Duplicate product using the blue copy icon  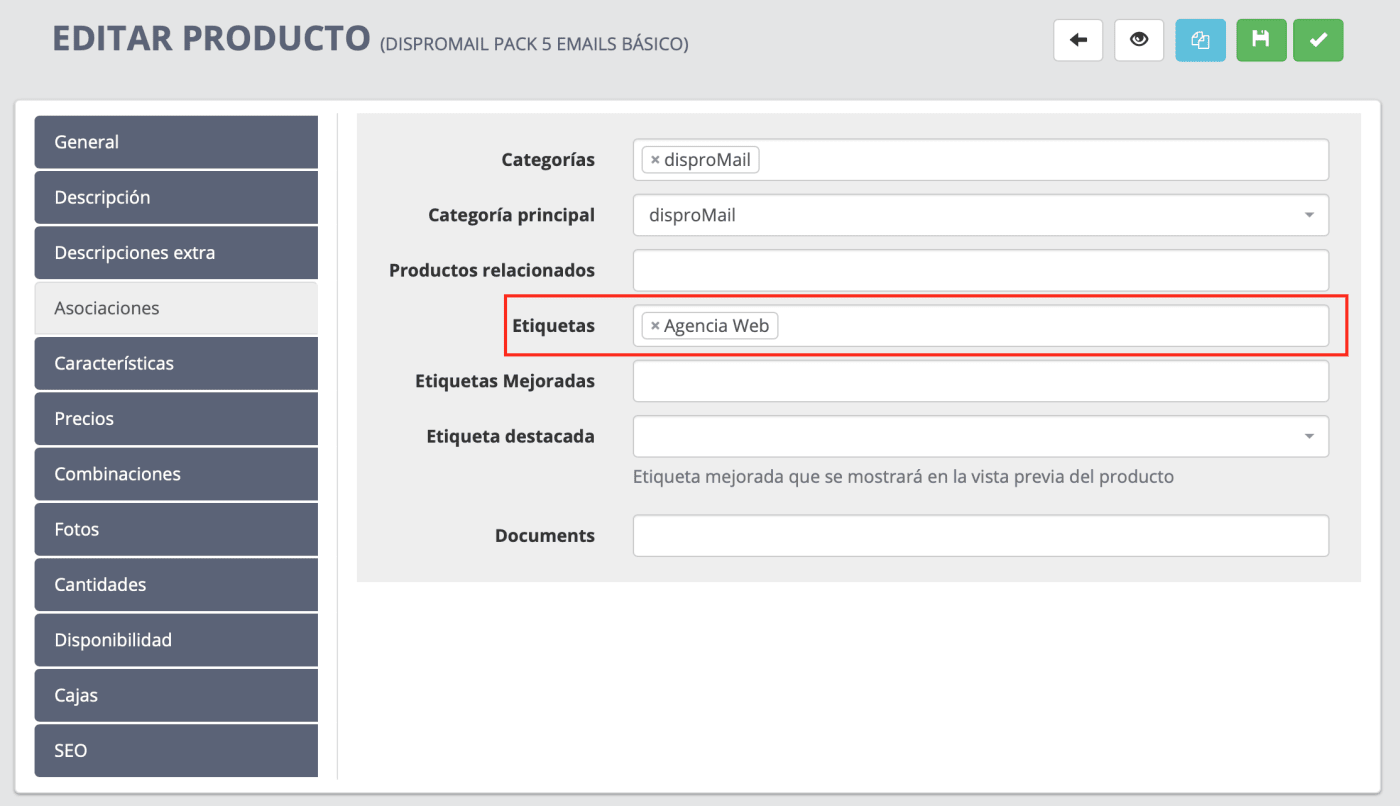pyautogui.click(x=1200, y=40)
